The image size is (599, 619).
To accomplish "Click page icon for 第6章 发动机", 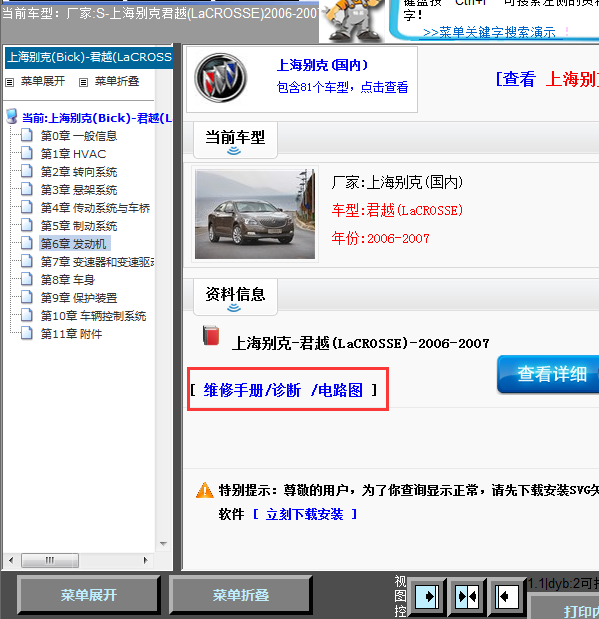I will coord(26,243).
